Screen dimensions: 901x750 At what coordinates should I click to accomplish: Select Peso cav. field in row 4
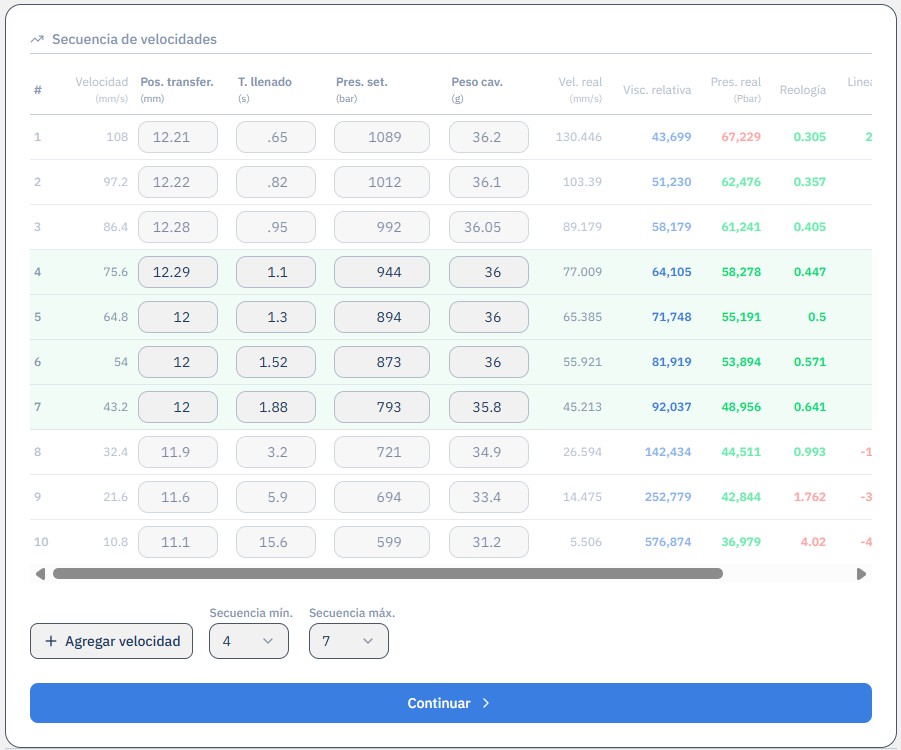pyautogui.click(x=489, y=272)
